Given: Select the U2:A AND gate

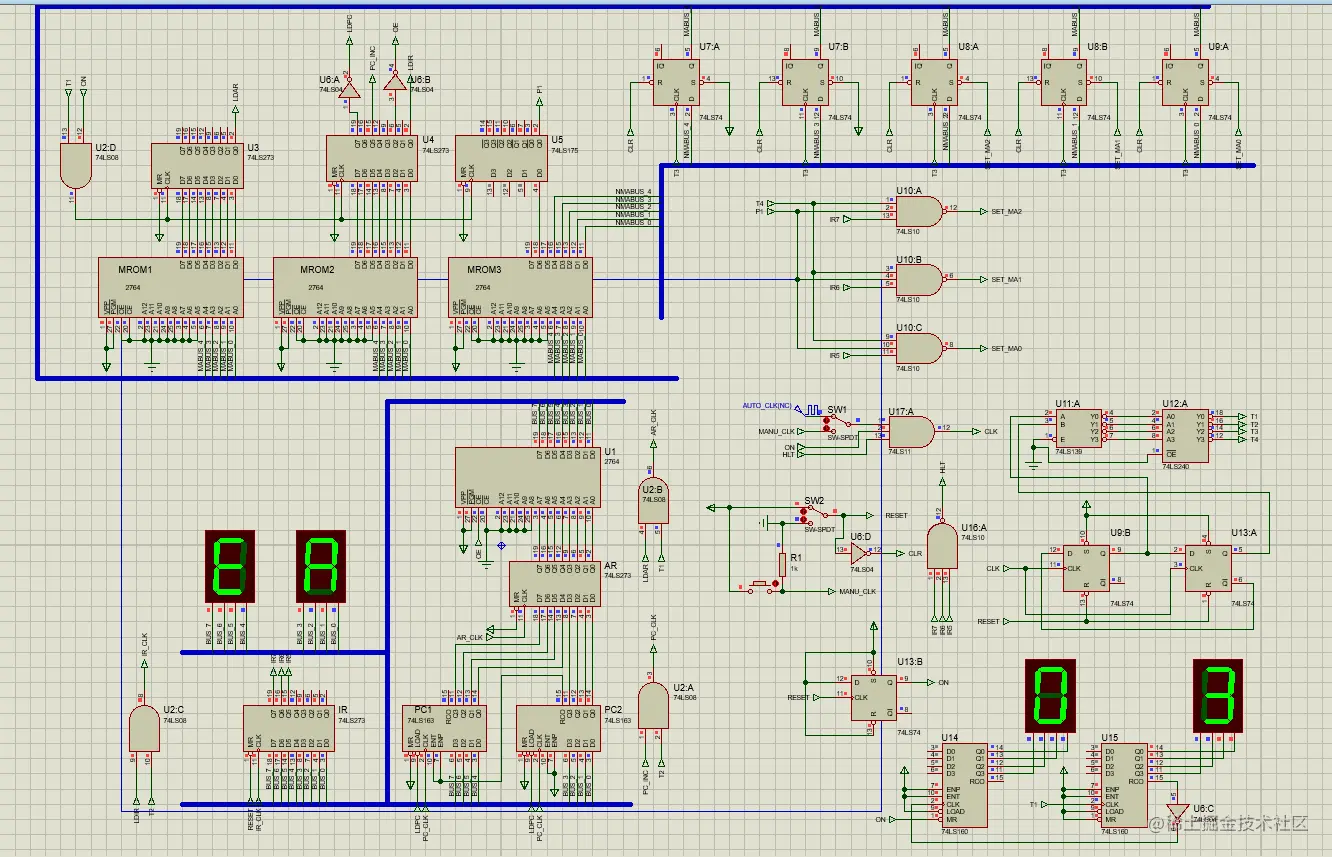Looking at the screenshot, I should click(x=653, y=705).
